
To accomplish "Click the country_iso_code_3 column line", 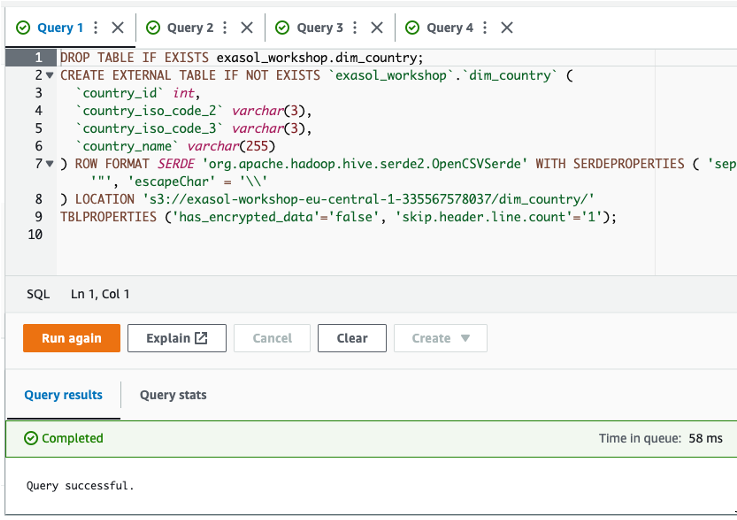I will pos(194,128).
